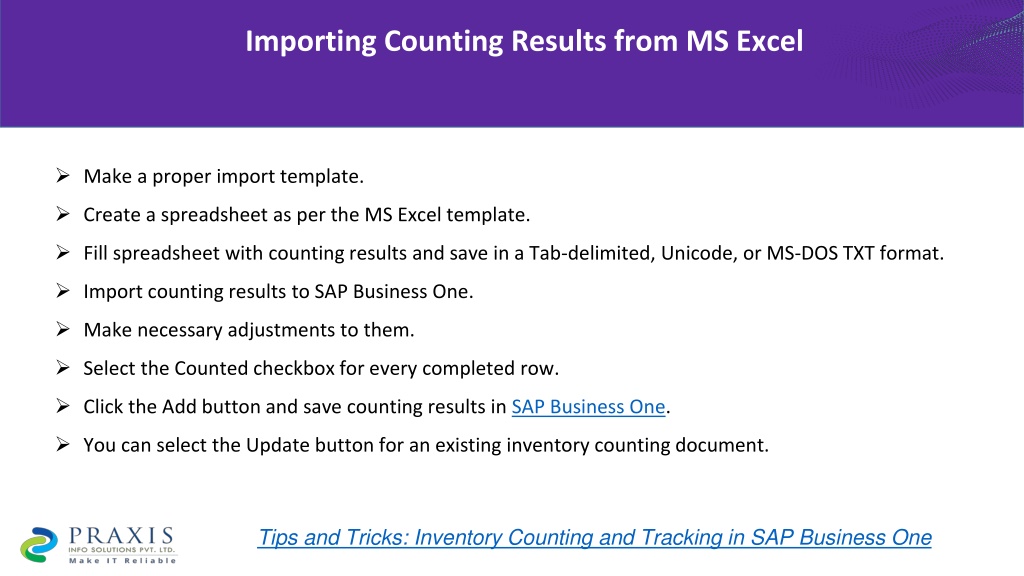Viewport: 1024px width, 576px height.
Task: Click the text Make necessary adjustments to them
Action: tap(249, 330)
